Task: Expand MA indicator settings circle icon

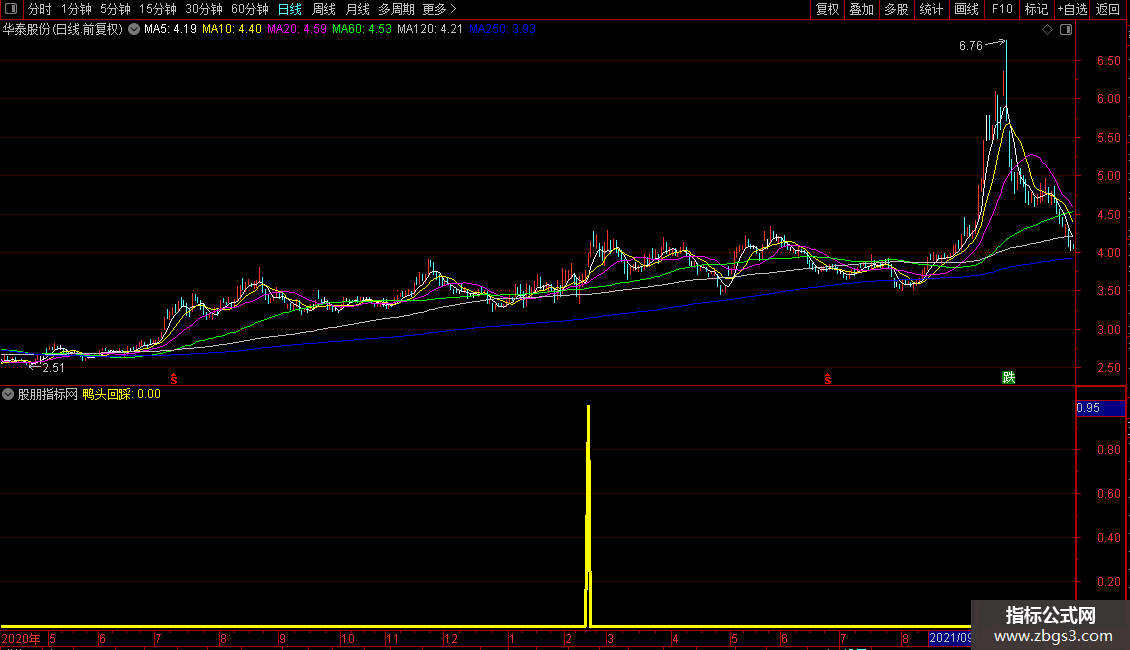Action: (134, 30)
